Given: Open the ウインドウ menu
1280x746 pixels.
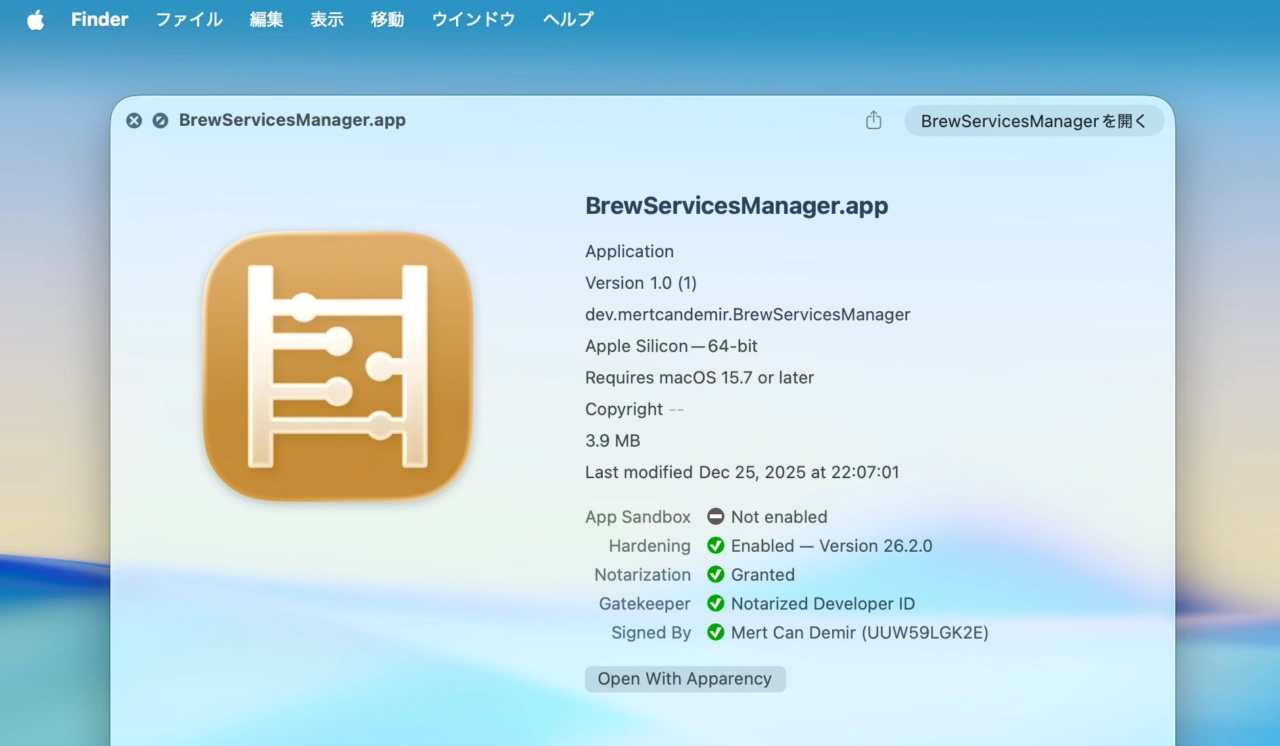Looking at the screenshot, I should click(472, 19).
